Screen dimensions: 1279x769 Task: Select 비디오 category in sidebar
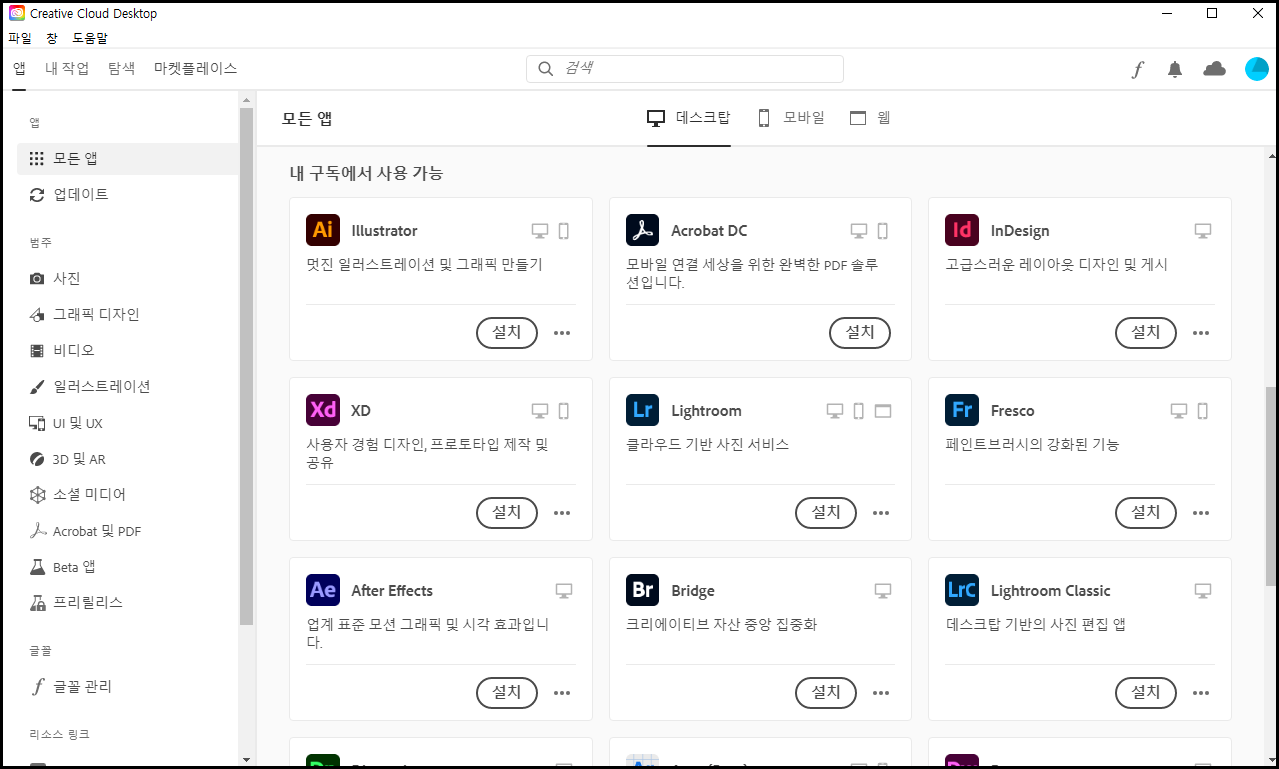click(127, 350)
